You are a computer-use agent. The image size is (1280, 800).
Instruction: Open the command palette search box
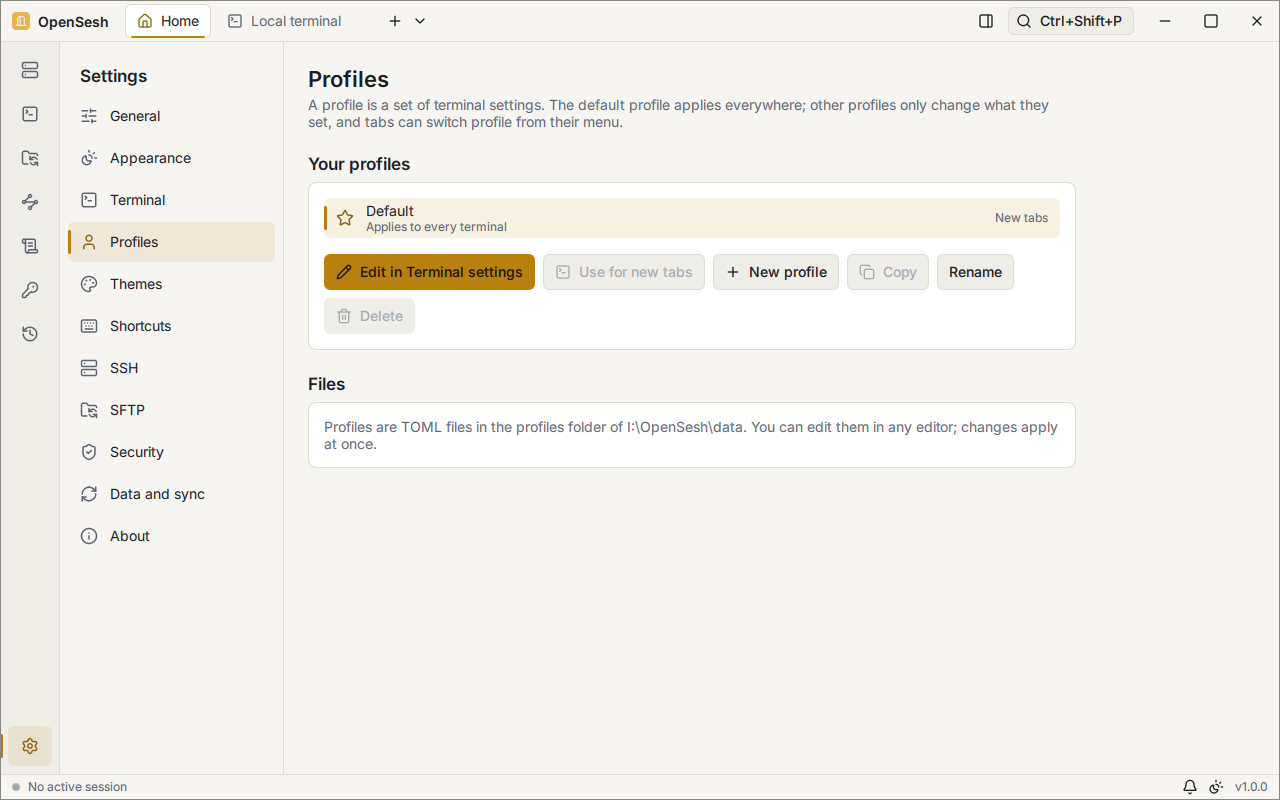pos(1071,21)
